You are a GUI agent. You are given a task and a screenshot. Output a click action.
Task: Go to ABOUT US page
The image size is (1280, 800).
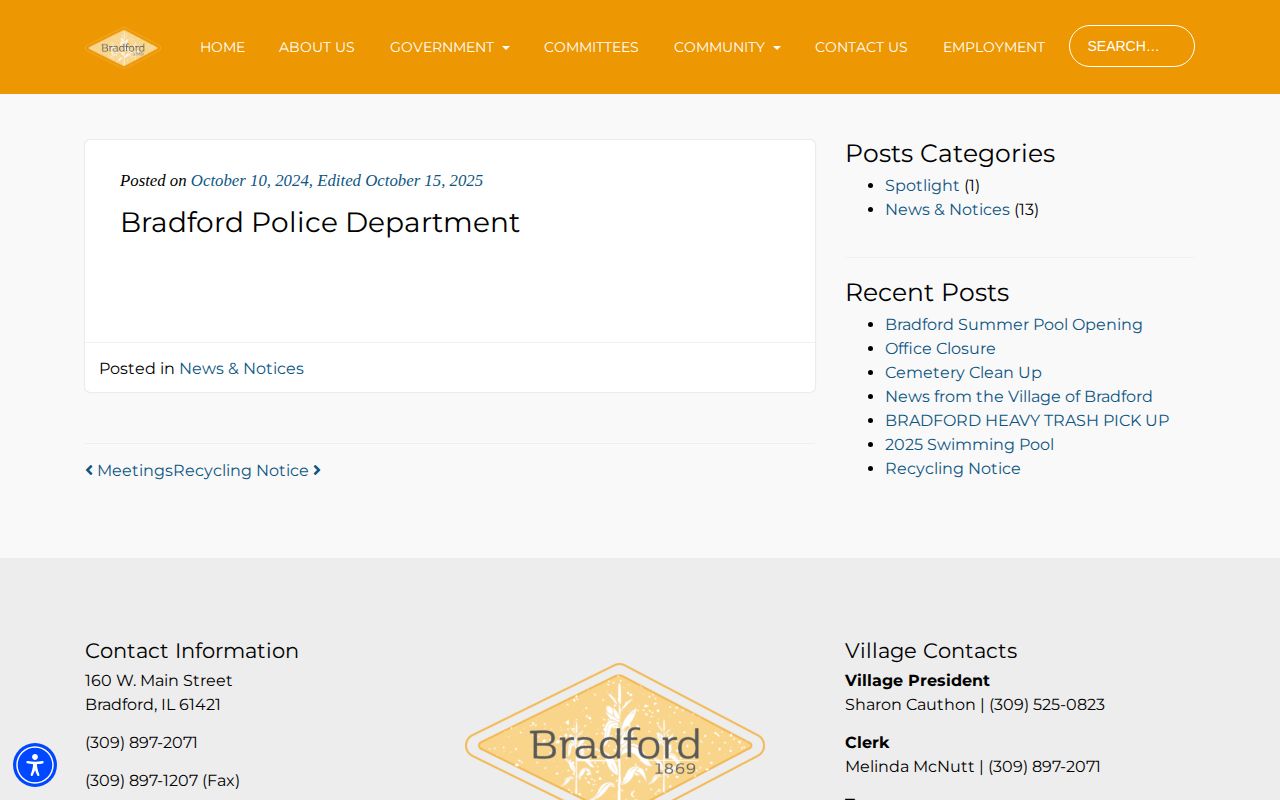click(317, 47)
